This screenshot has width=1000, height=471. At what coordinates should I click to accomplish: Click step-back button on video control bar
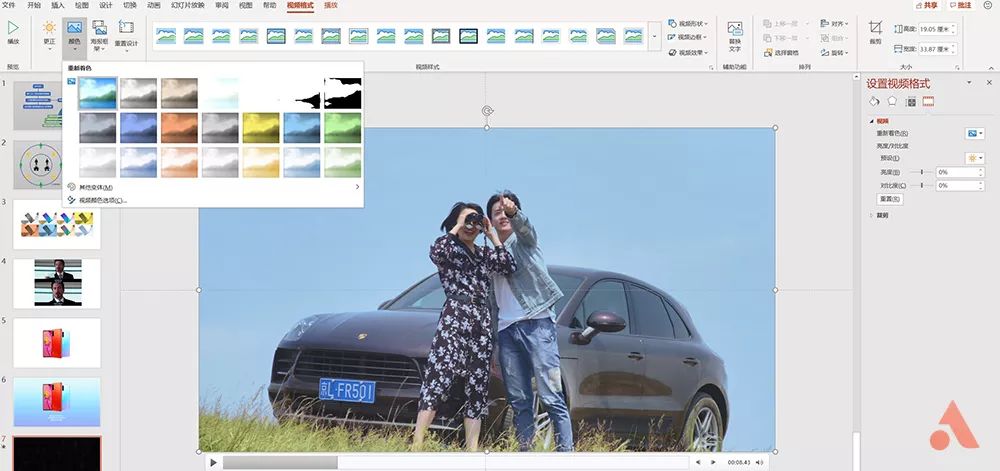click(698, 462)
